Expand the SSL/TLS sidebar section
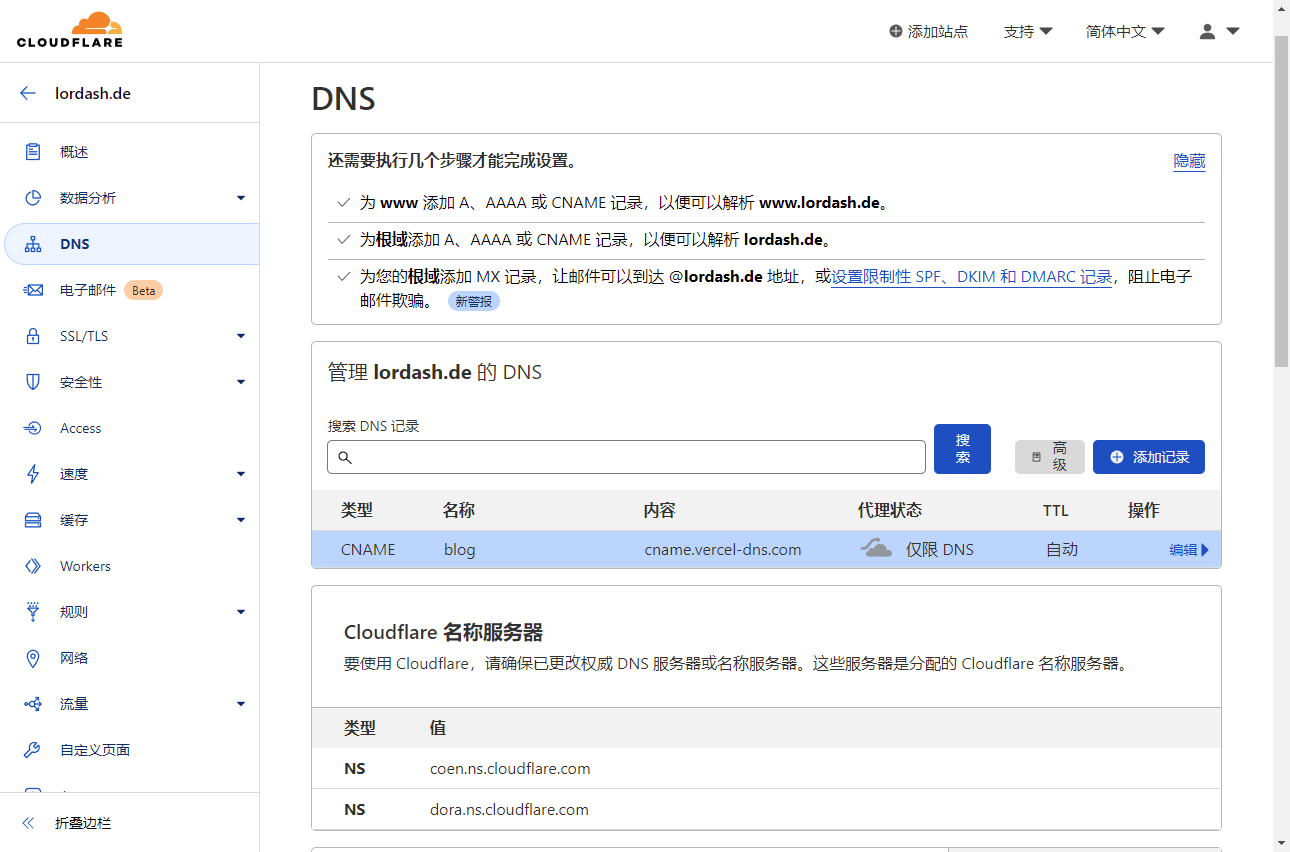 (x=241, y=336)
